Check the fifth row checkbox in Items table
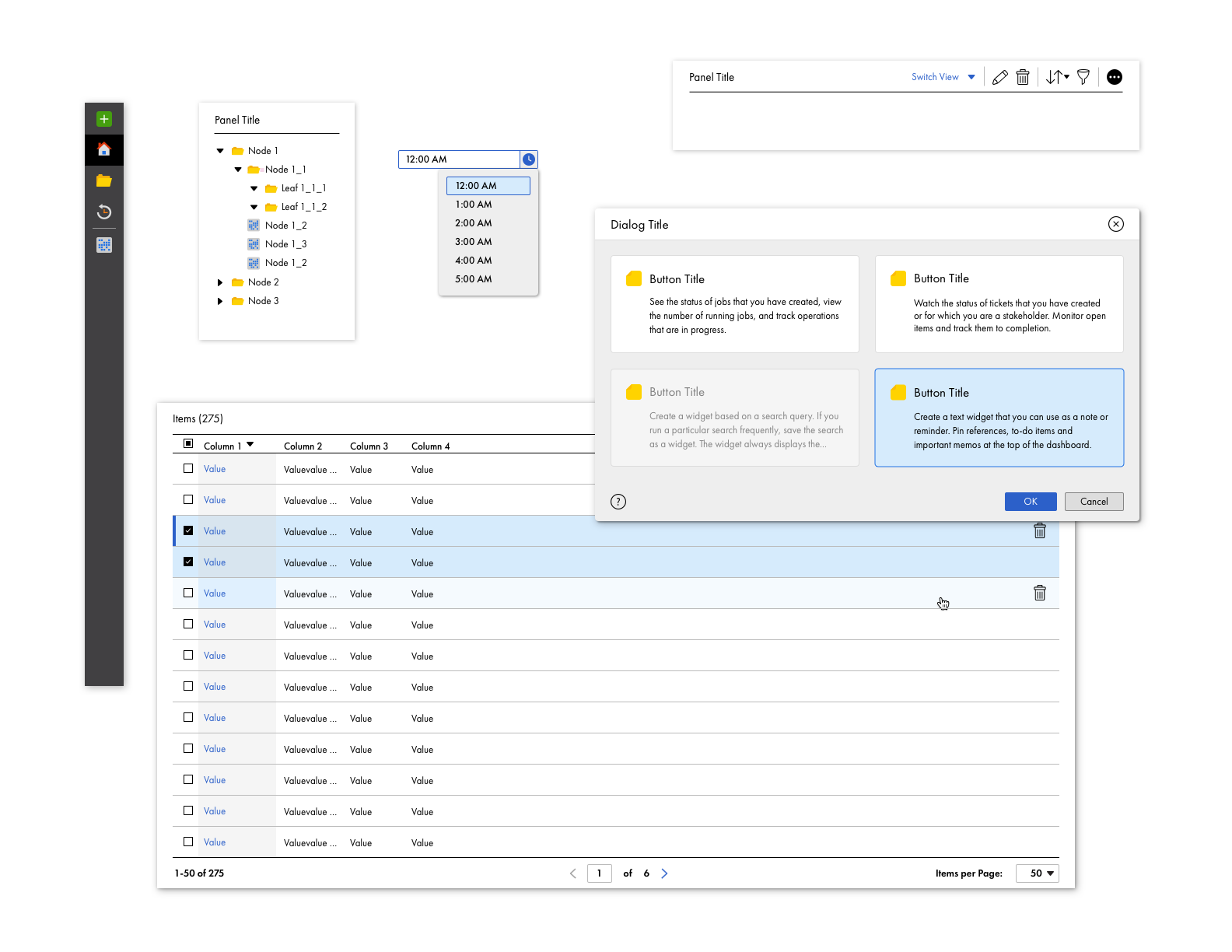This screenshot has width=1232, height=952. (188, 593)
